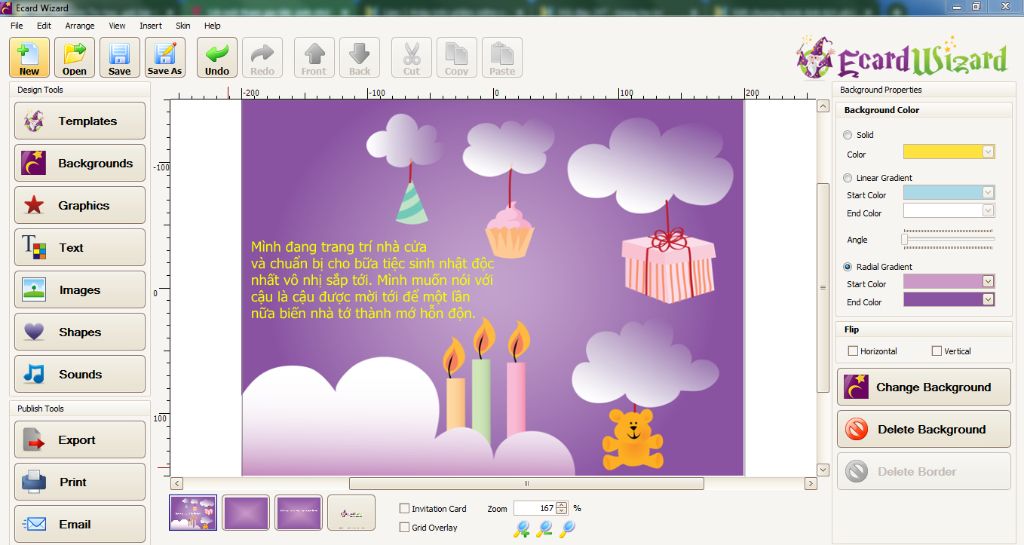Click the New toolbar icon

pyautogui.click(x=29, y=57)
